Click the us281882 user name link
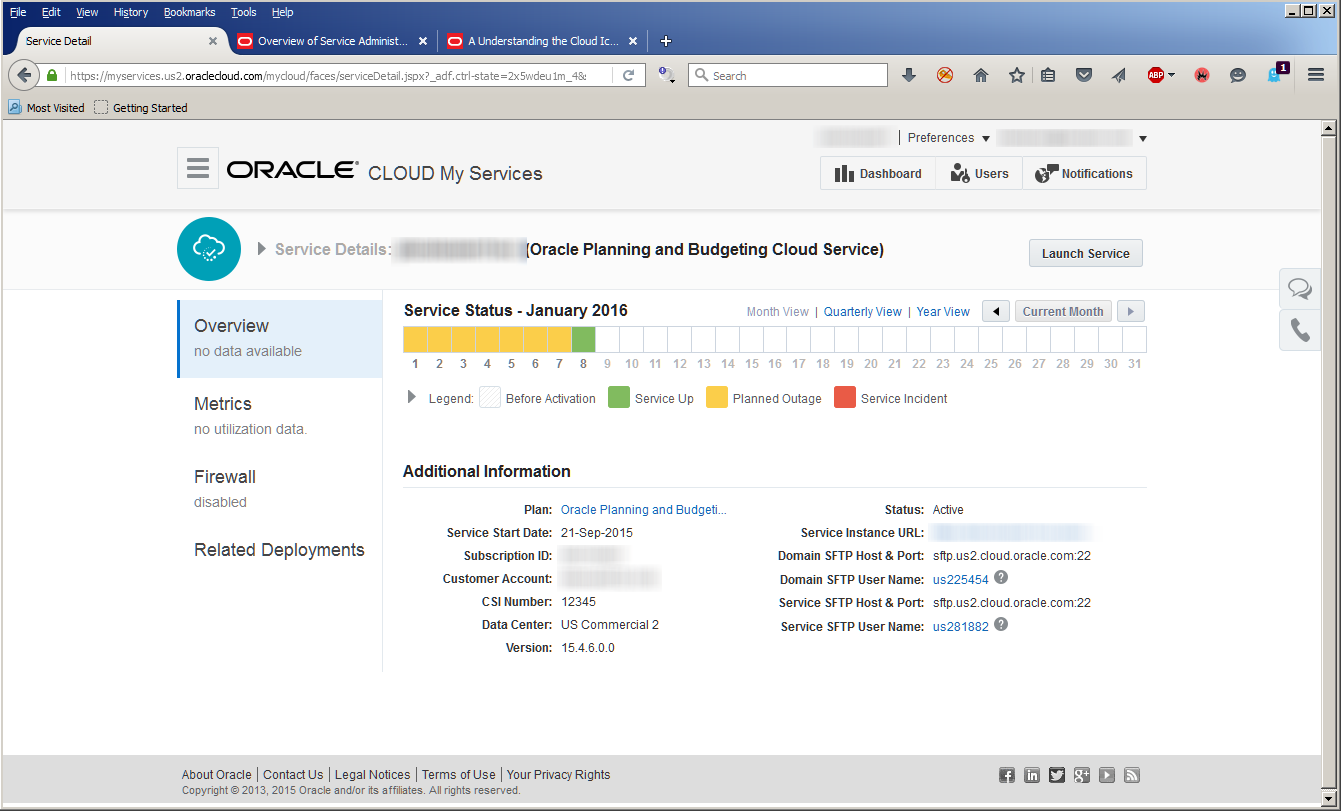The width and height of the screenshot is (1341, 811). (x=961, y=627)
